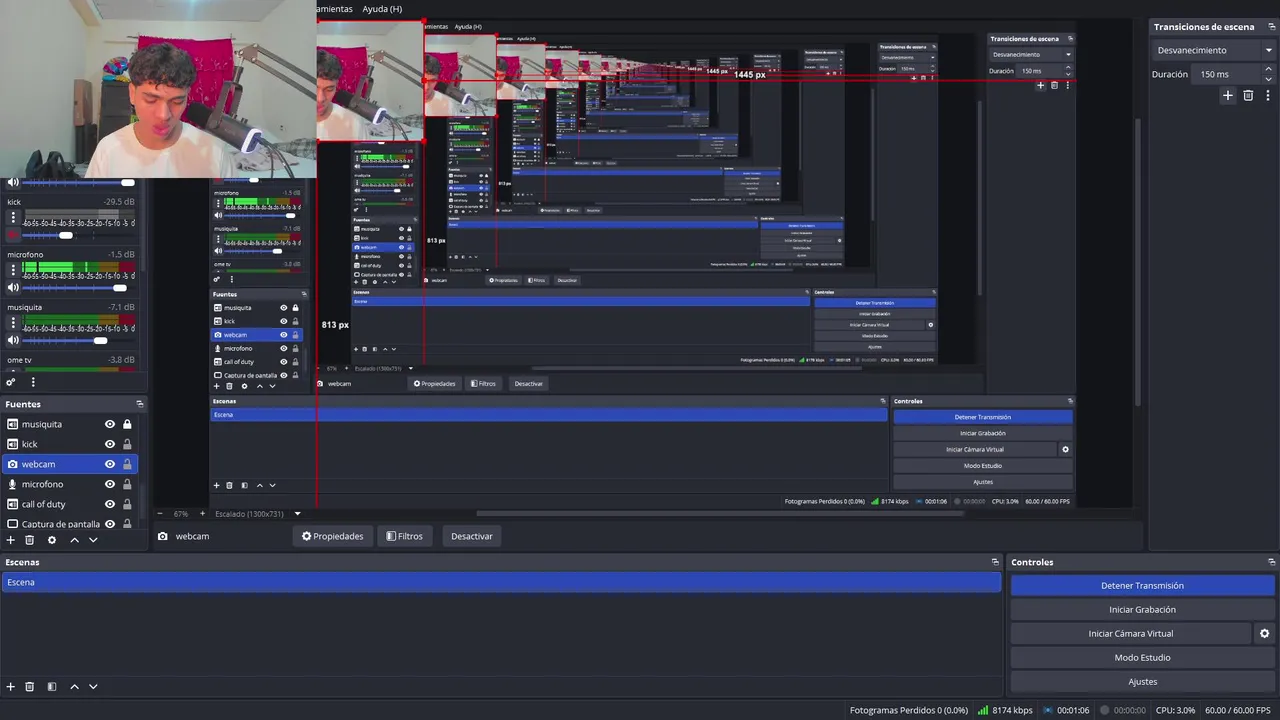Move selected source down in main Fuentes toolbar

(x=93, y=540)
